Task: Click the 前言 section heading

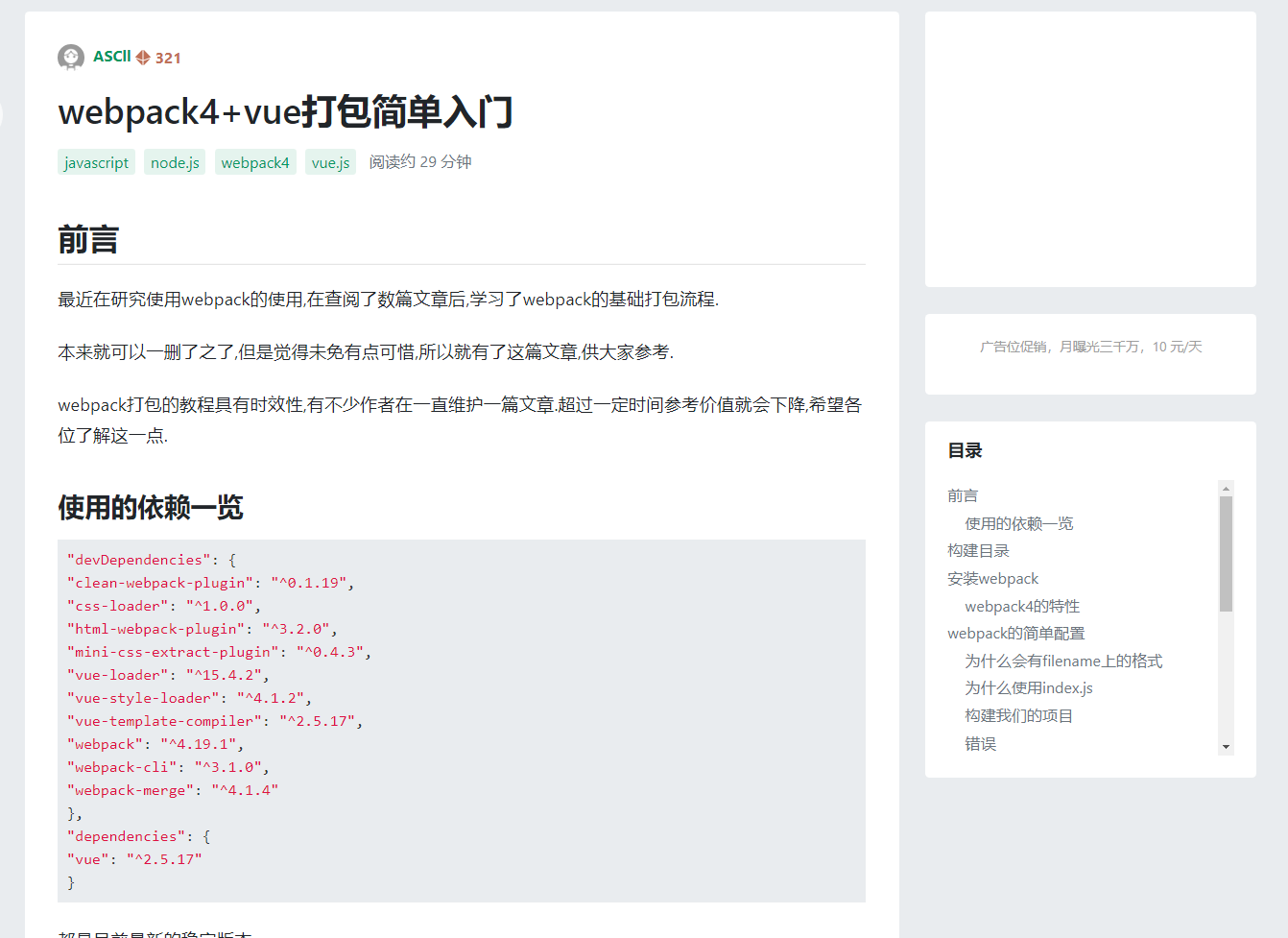Action: tap(88, 239)
